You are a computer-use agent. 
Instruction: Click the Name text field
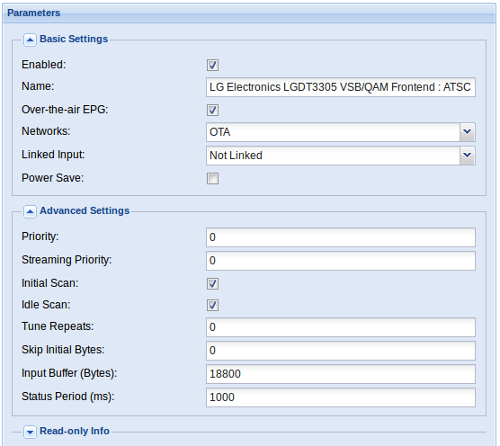coord(341,87)
